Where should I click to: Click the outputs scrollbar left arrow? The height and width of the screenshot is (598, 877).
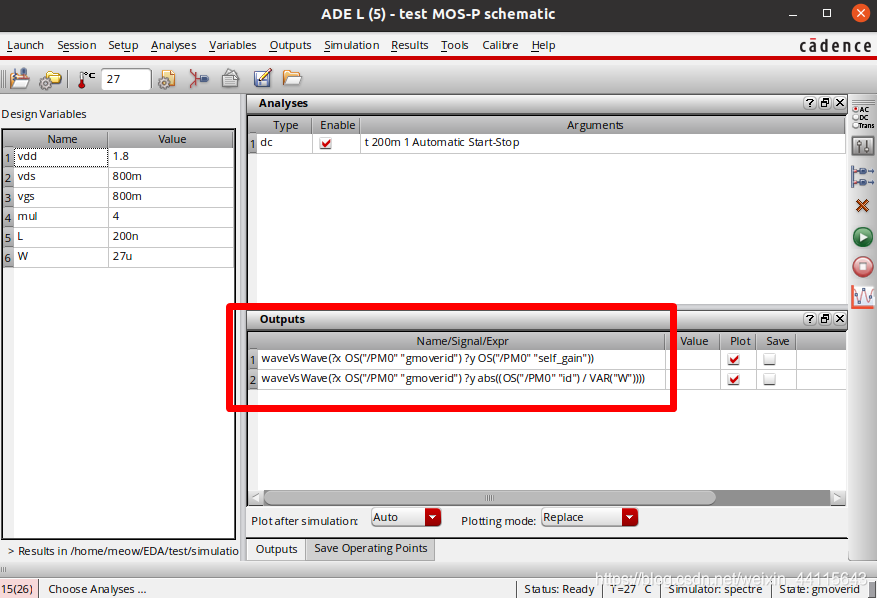tap(256, 498)
